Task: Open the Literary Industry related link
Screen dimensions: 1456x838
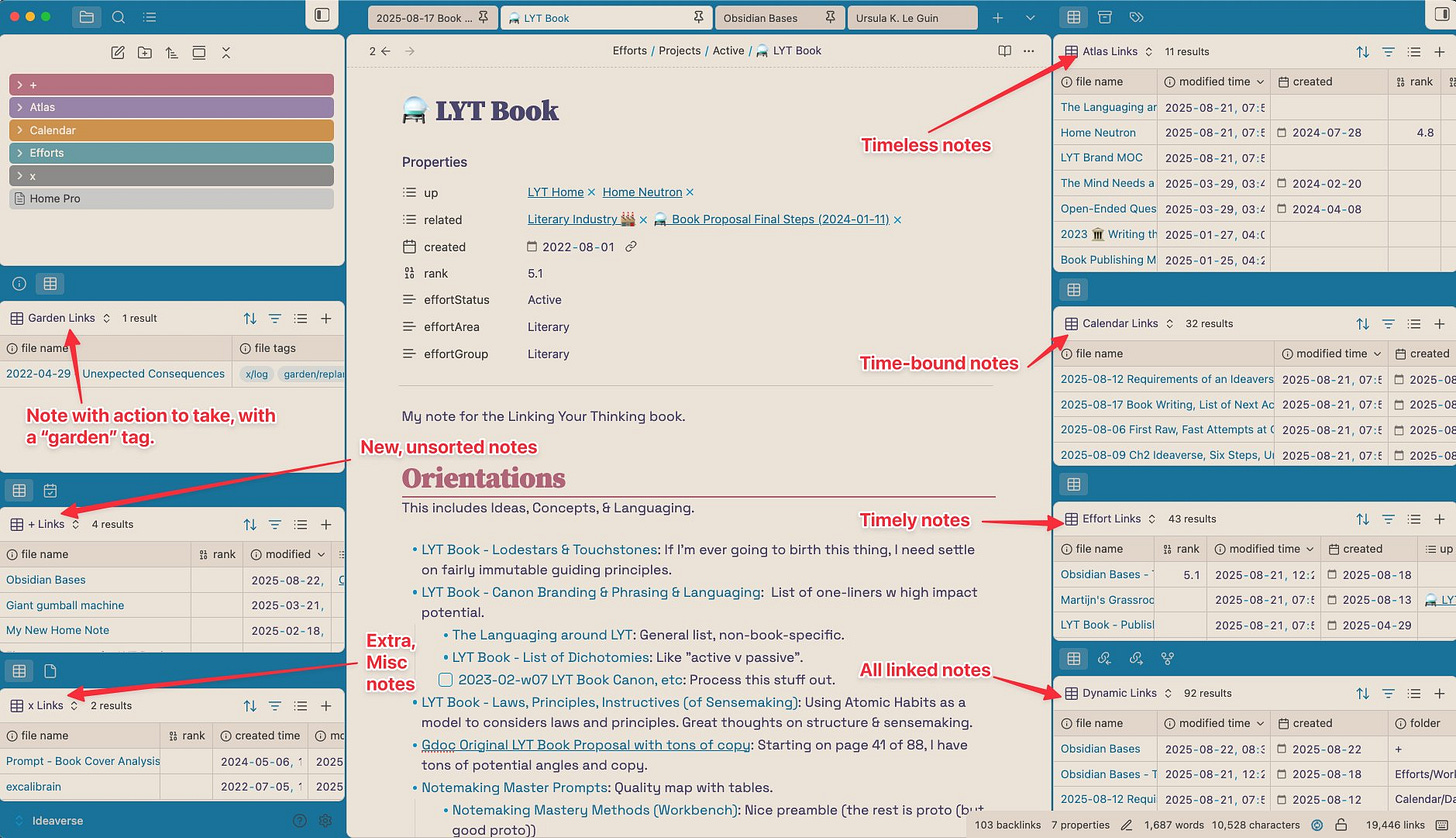Action: click(x=582, y=219)
